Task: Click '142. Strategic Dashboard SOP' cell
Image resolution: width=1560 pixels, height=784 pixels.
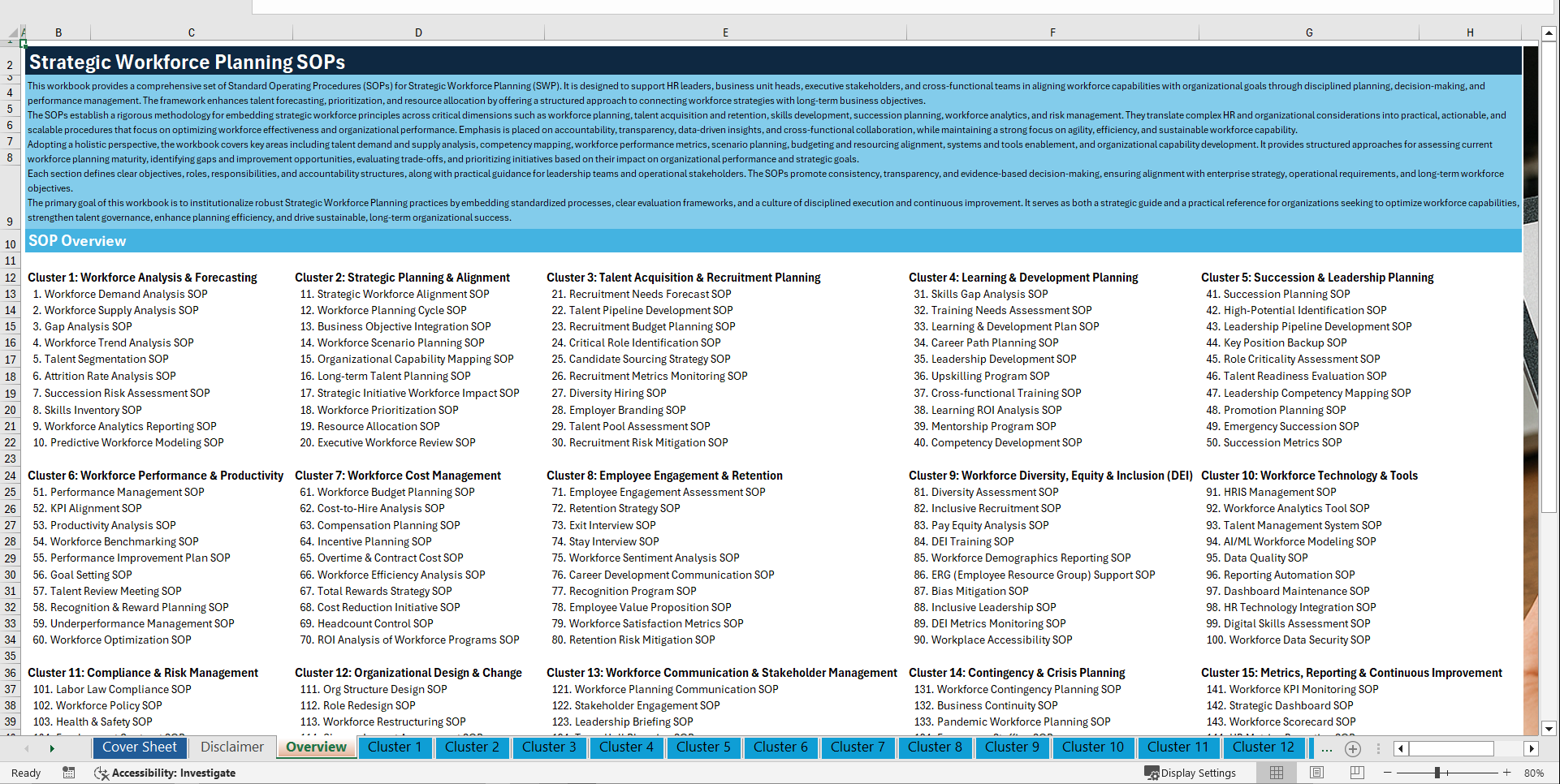Action: click(x=1280, y=705)
